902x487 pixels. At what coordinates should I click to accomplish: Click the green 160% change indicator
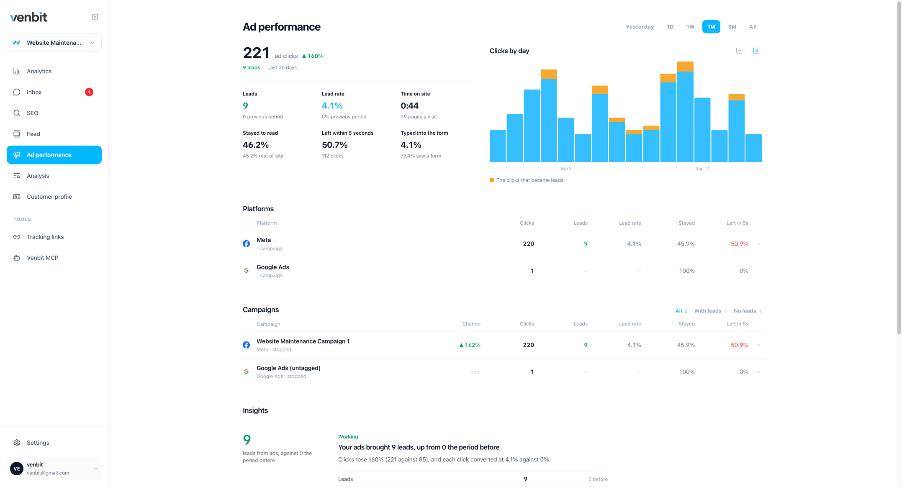(x=313, y=56)
